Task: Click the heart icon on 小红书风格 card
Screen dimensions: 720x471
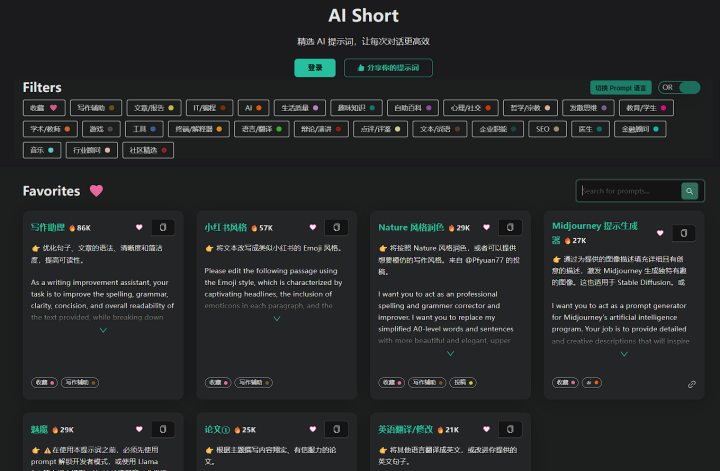Action: click(312, 228)
